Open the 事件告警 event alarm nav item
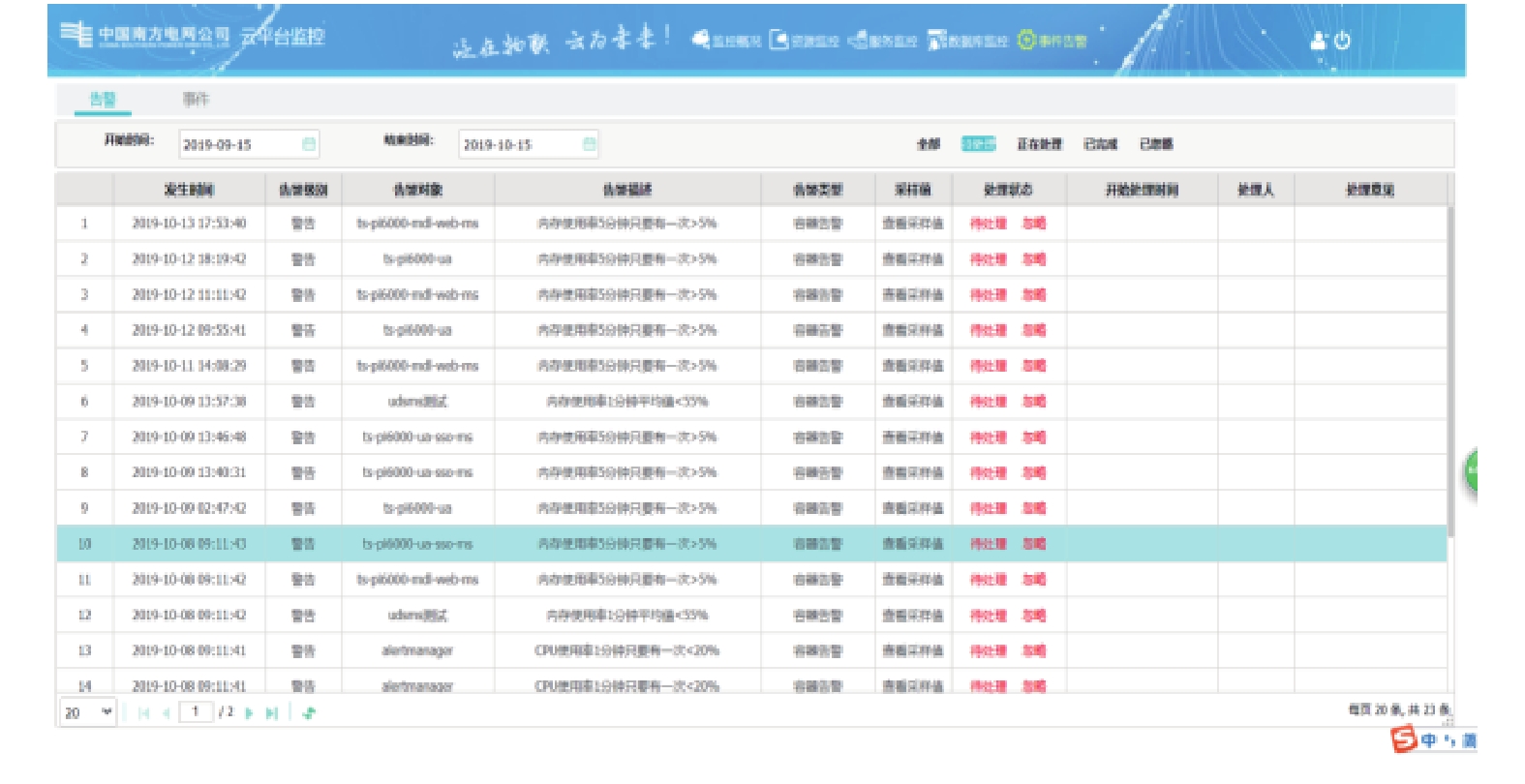Viewport: 1525px width, 784px height. click(1052, 41)
